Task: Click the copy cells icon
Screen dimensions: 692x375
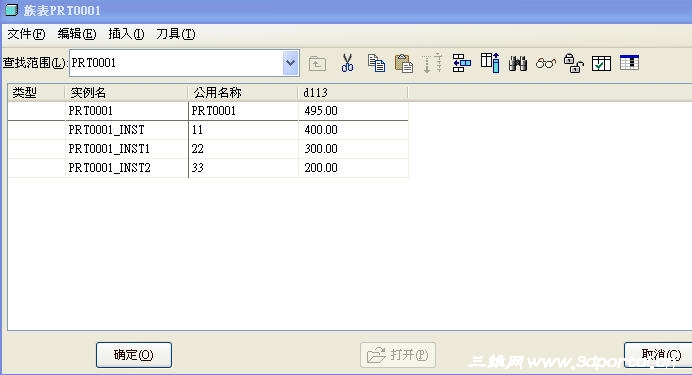Action: point(376,63)
